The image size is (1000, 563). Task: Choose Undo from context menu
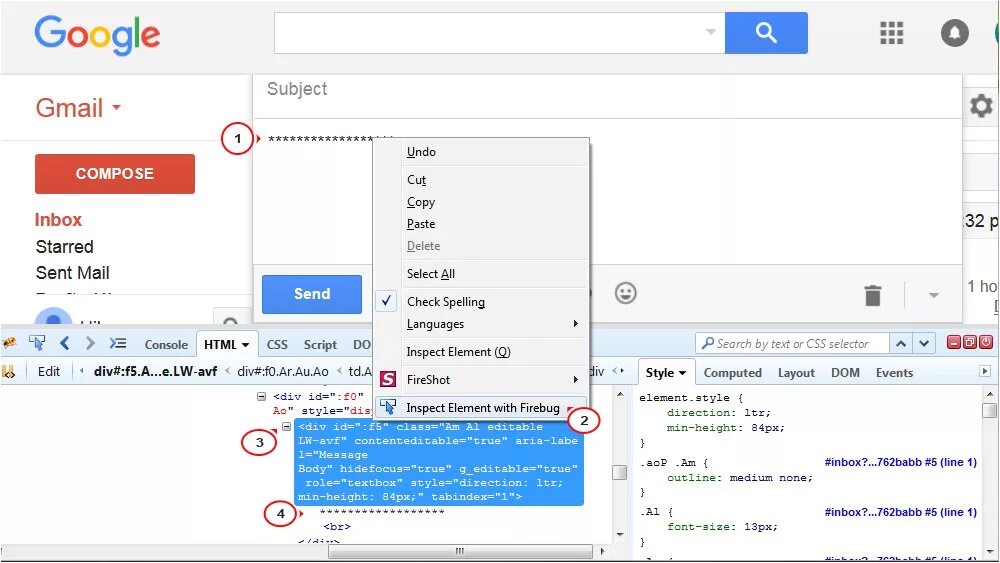tap(421, 152)
